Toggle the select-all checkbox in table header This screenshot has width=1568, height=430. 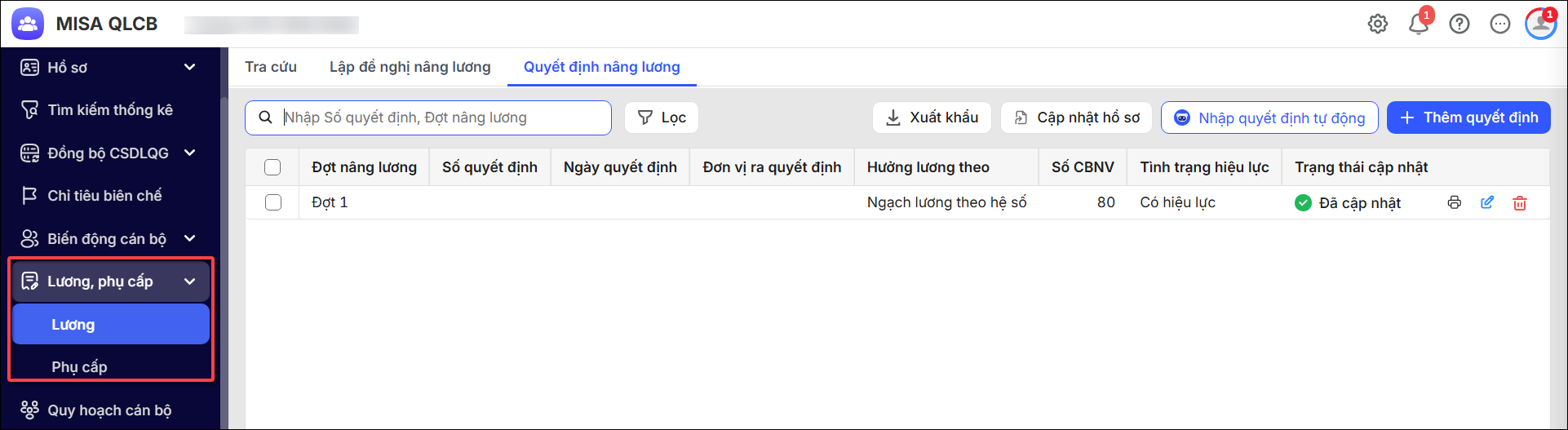pyautogui.click(x=272, y=167)
